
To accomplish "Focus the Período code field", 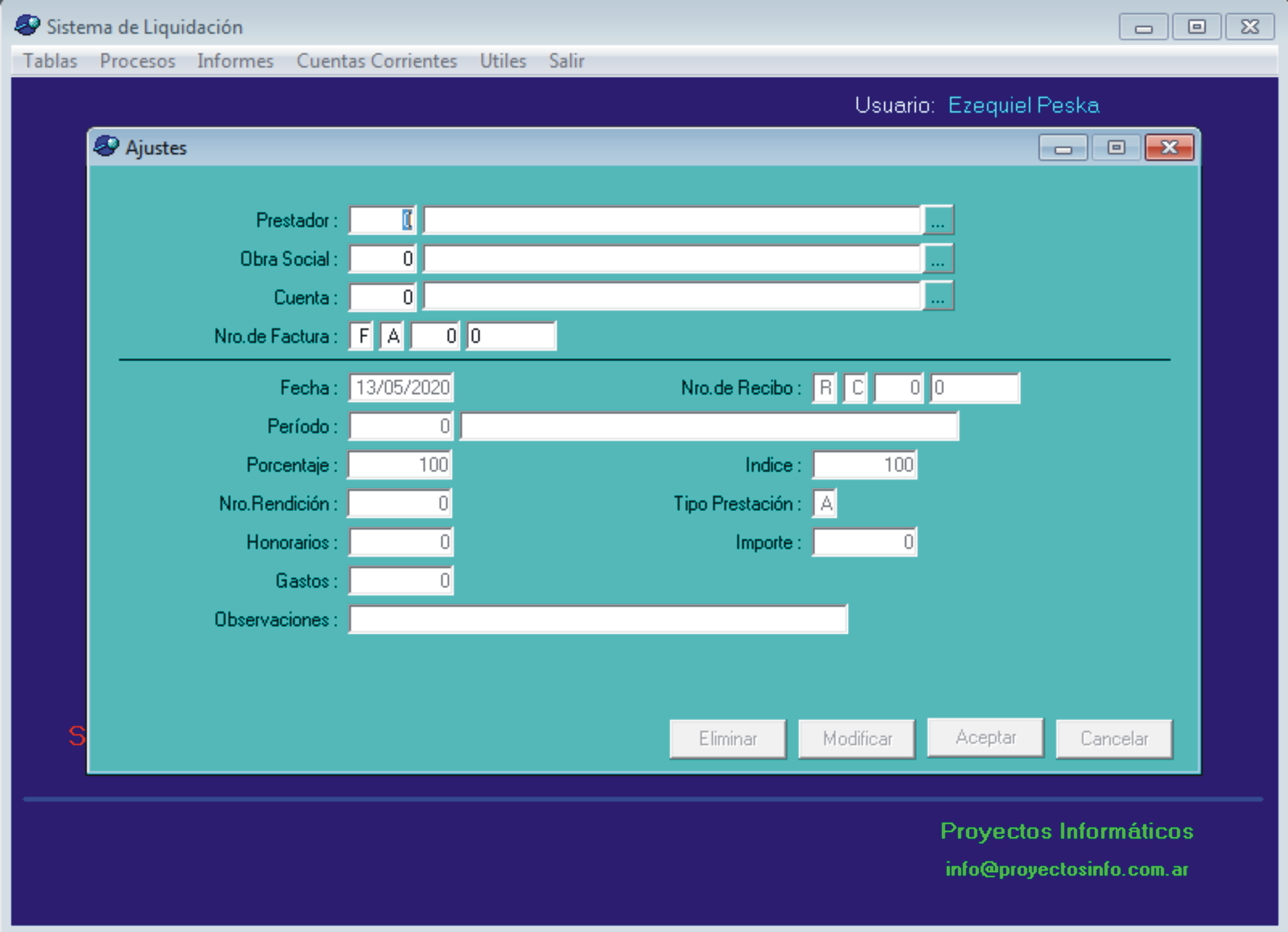I will (x=401, y=426).
